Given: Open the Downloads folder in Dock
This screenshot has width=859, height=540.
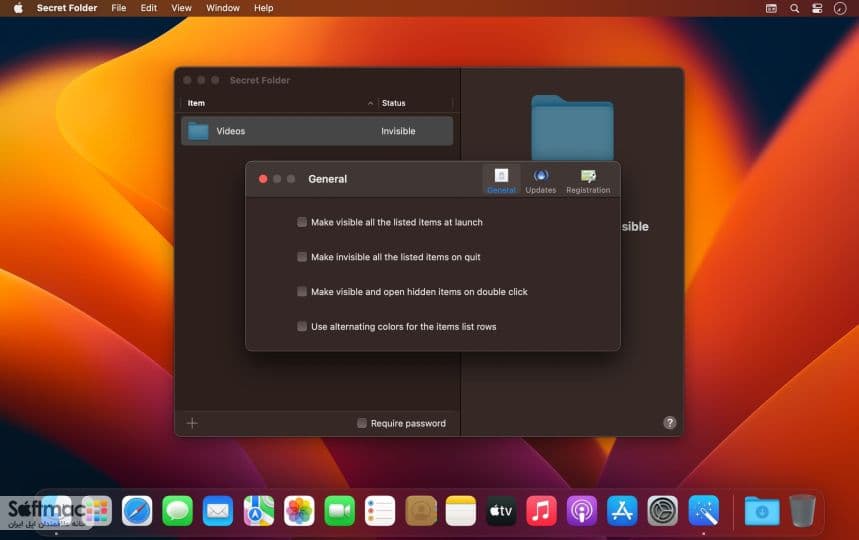Looking at the screenshot, I should [762, 511].
